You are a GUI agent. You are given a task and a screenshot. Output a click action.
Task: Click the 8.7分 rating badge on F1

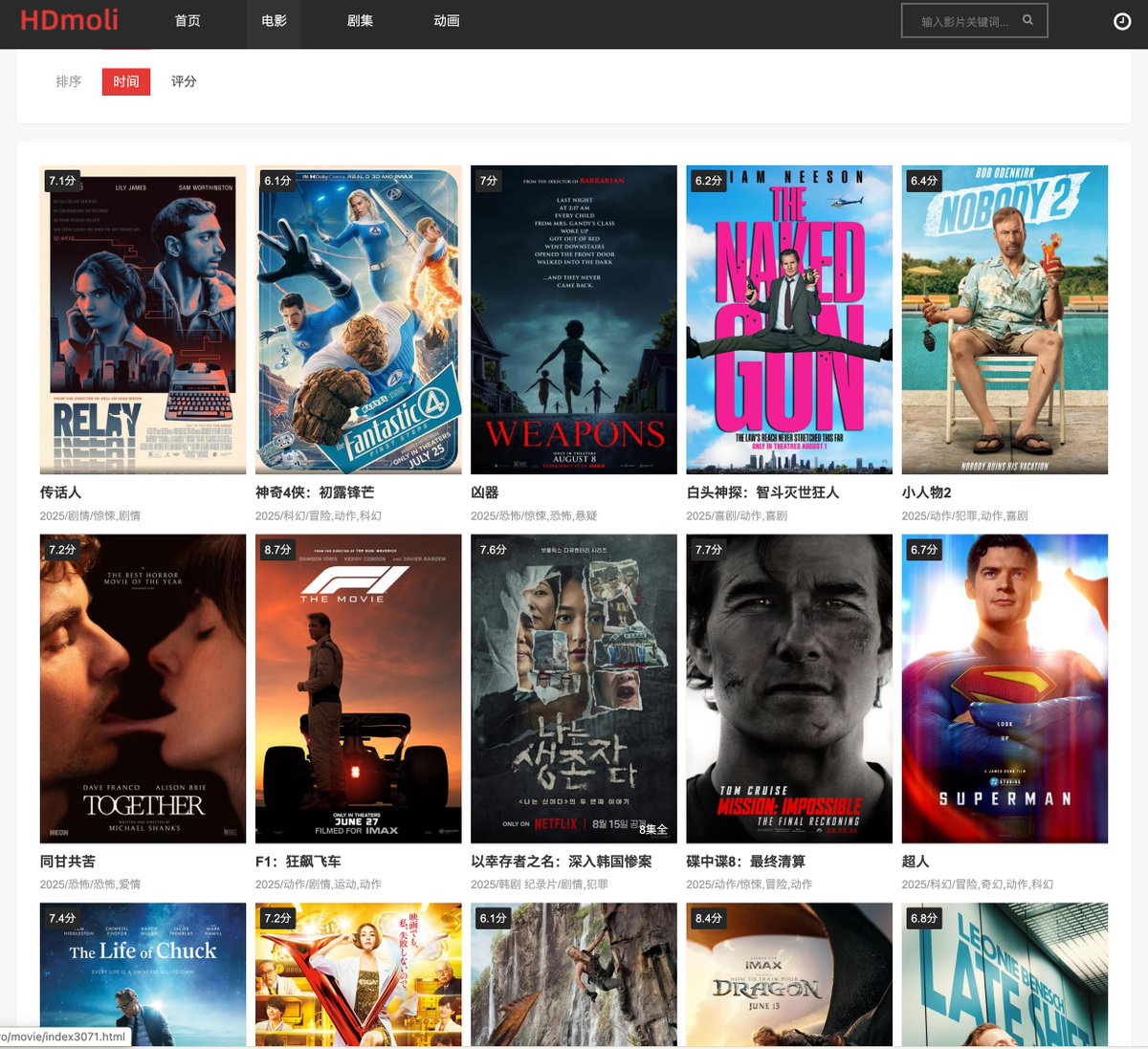pyautogui.click(x=277, y=550)
